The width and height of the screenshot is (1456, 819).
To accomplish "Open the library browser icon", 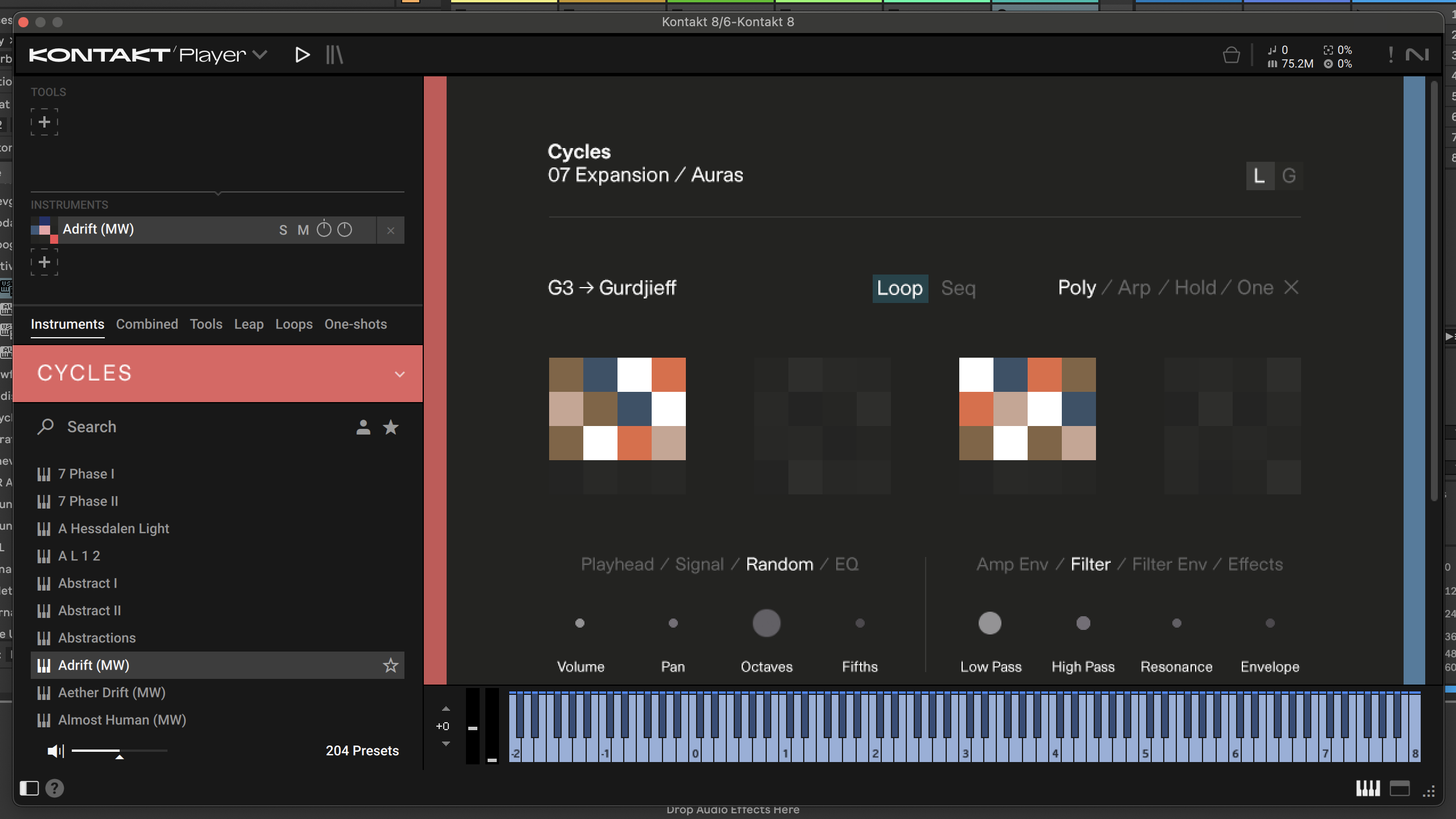I will [334, 55].
